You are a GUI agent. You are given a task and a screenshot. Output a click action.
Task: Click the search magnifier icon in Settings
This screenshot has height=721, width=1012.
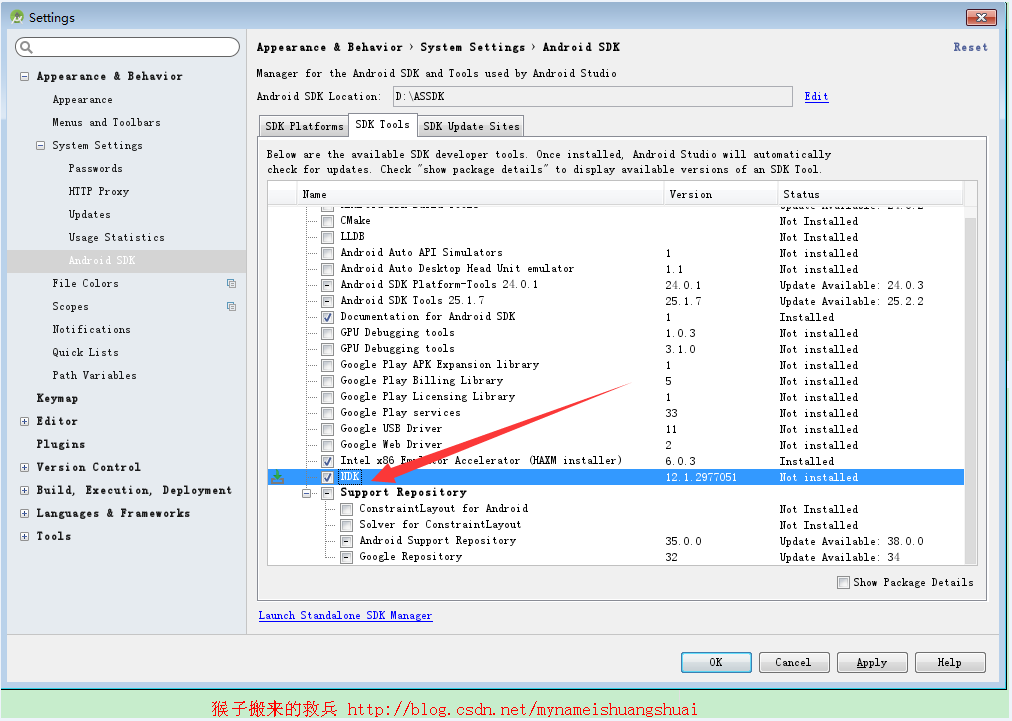pos(26,47)
